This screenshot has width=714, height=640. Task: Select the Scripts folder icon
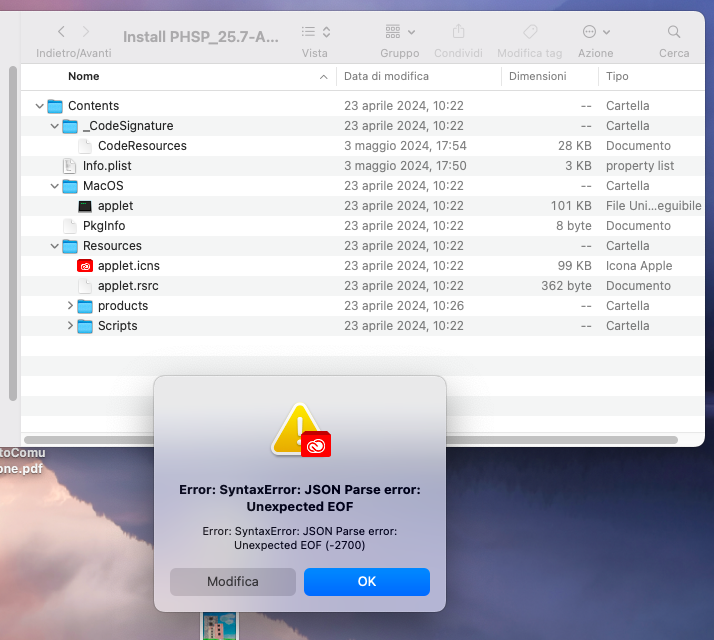85,327
